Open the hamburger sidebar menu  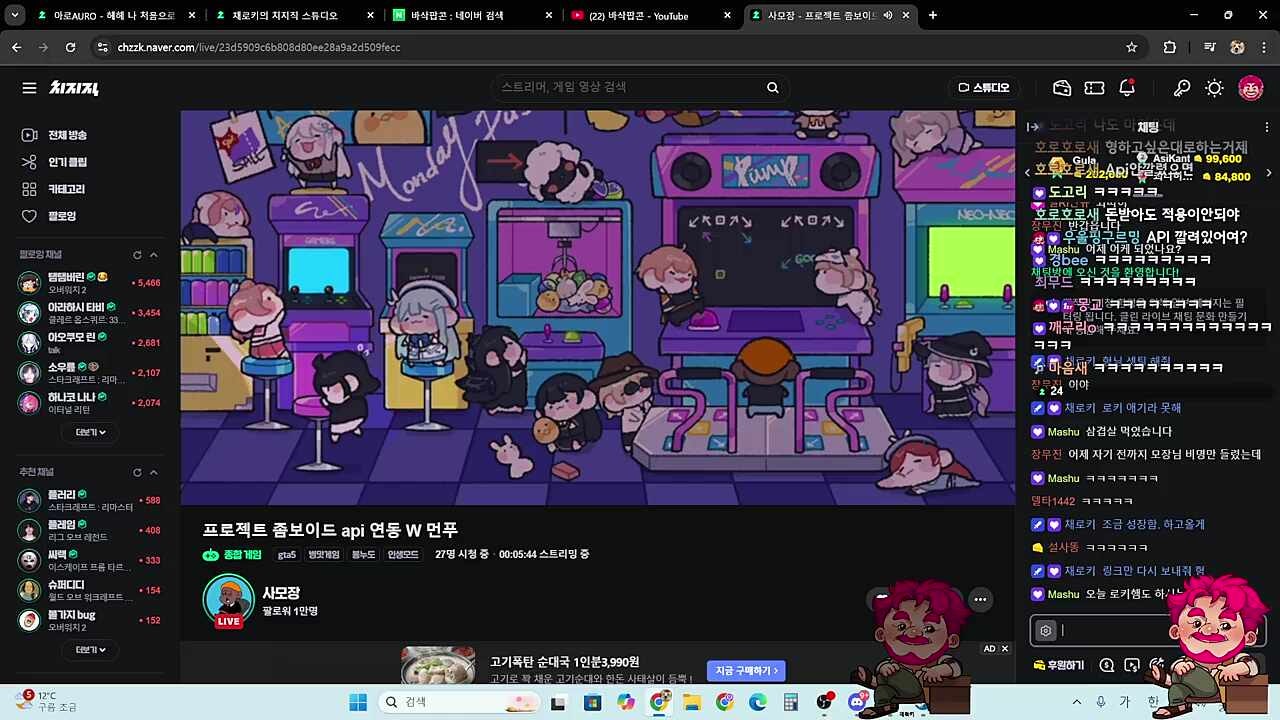[x=29, y=88]
